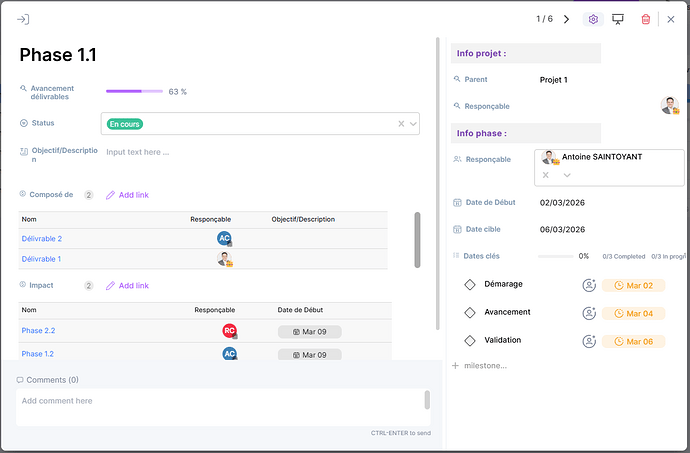
Task: Expand the Status dropdown arrow
Action: tap(412, 124)
